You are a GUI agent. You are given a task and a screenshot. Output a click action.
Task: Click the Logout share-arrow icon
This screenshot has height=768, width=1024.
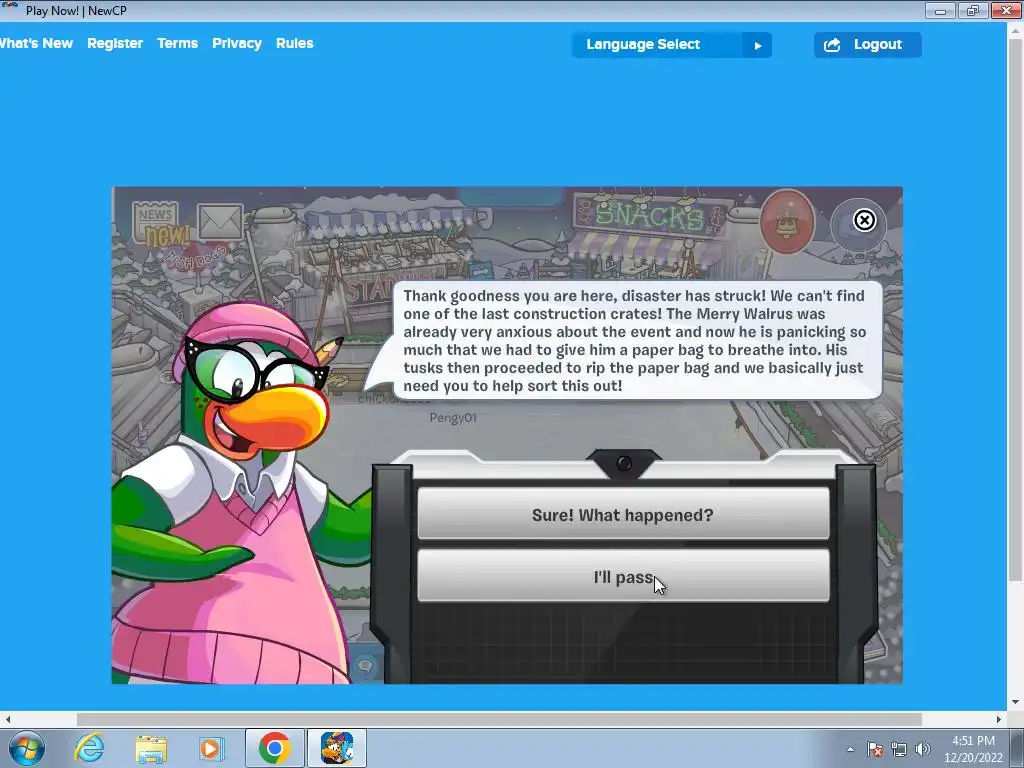pos(832,45)
